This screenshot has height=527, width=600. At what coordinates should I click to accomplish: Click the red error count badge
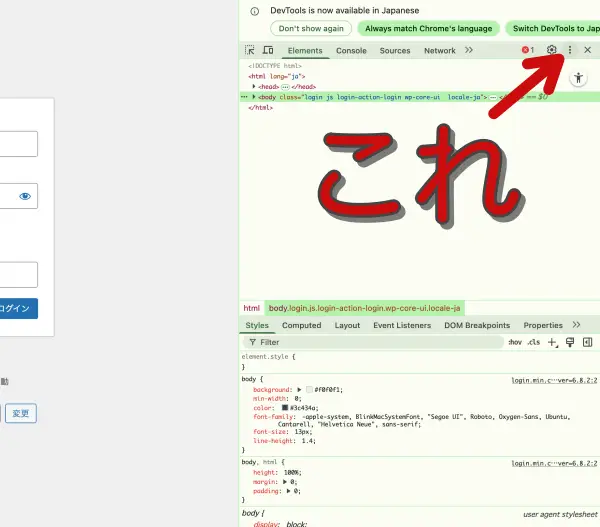point(526,50)
